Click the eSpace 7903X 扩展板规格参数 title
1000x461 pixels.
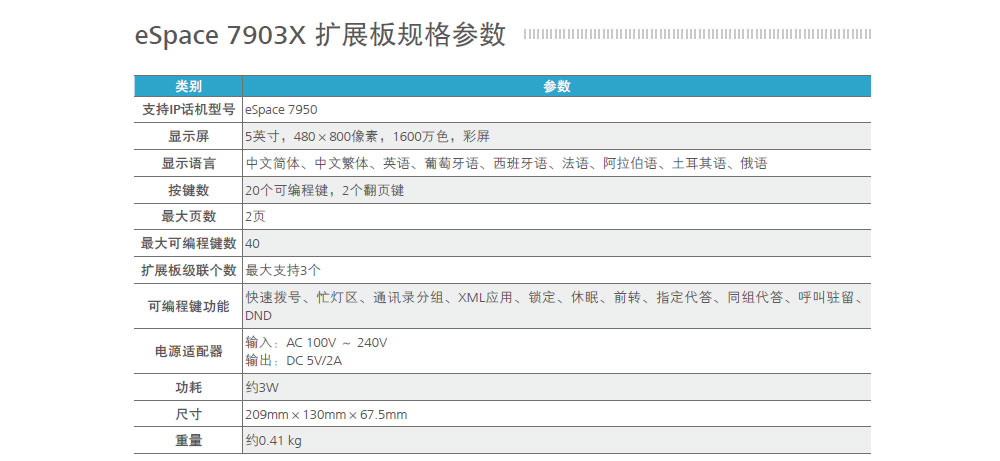click(x=320, y=35)
